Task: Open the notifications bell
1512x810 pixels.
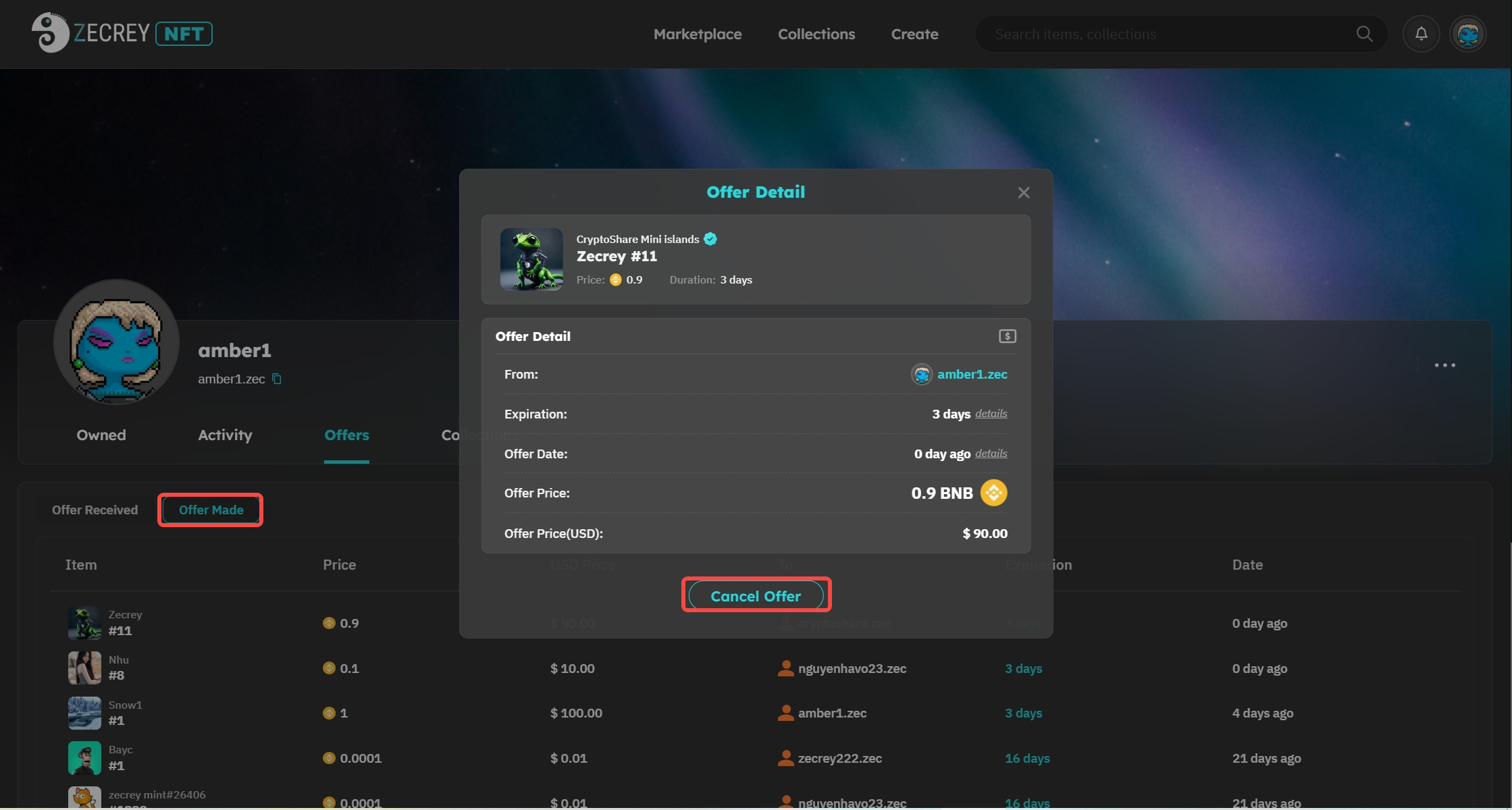Action: [x=1421, y=34]
